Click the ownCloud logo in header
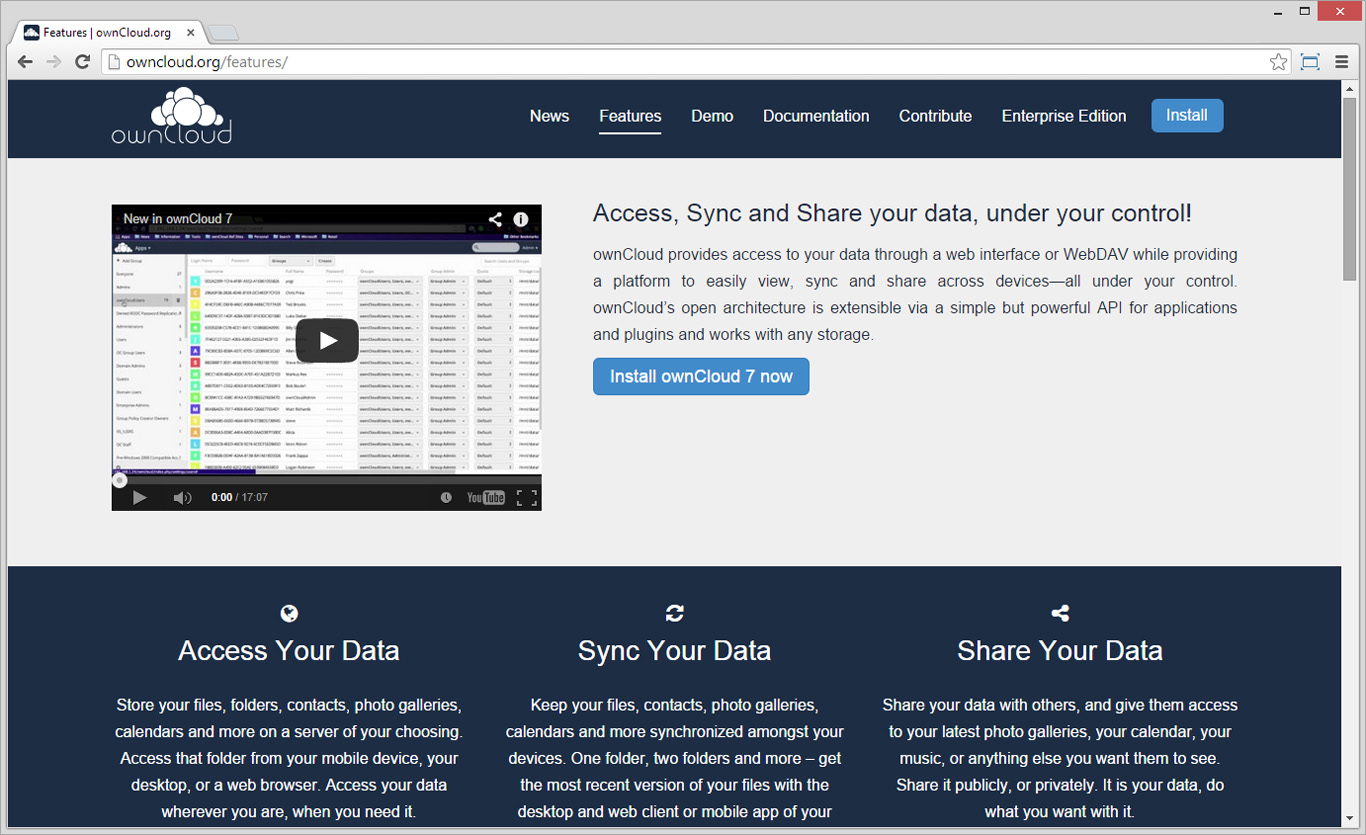This screenshot has height=835, width=1366. coord(171,116)
